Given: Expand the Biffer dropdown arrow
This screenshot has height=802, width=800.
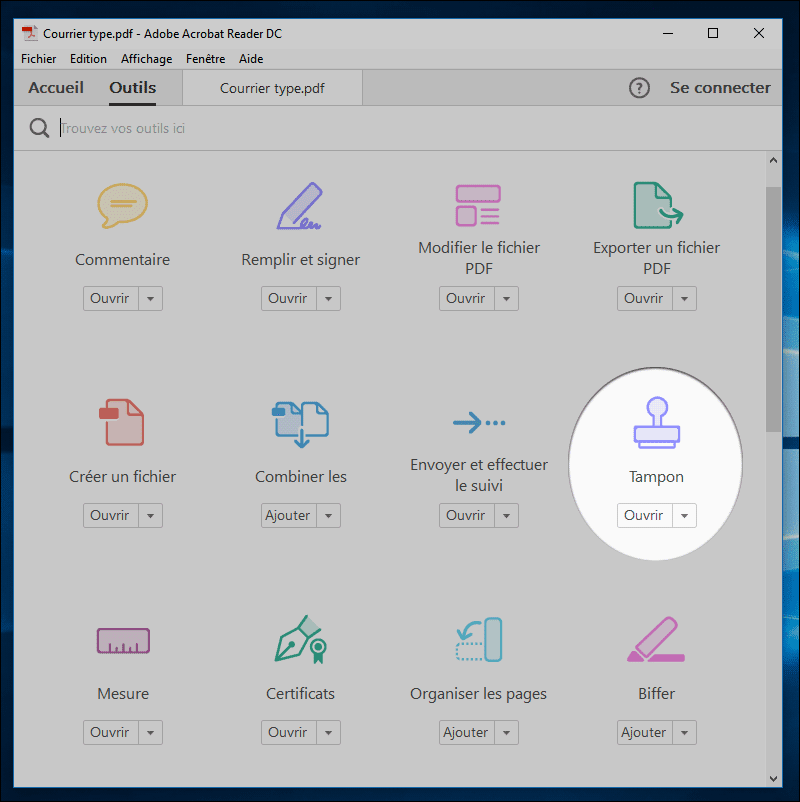Looking at the screenshot, I should tap(684, 732).
